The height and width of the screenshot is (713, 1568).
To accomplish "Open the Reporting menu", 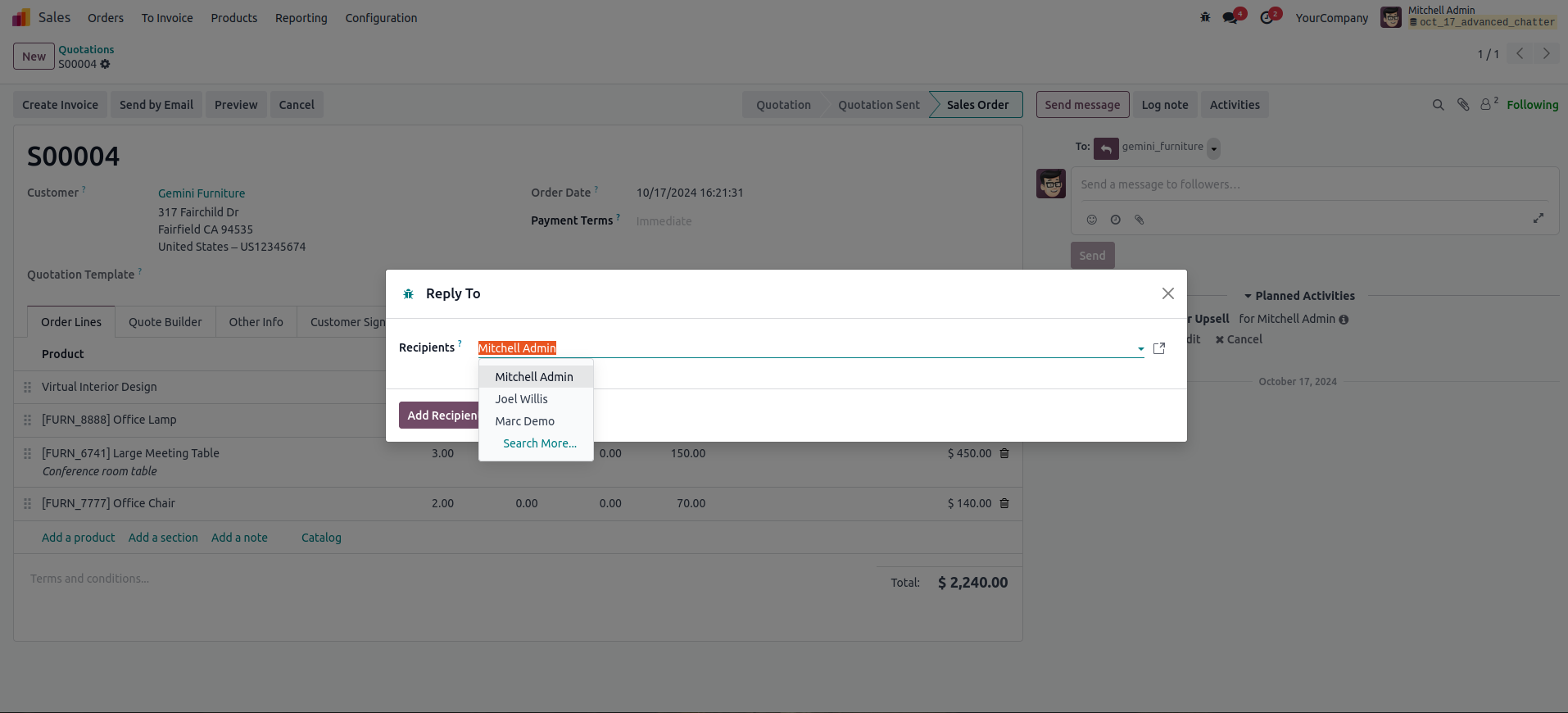I will point(301,18).
